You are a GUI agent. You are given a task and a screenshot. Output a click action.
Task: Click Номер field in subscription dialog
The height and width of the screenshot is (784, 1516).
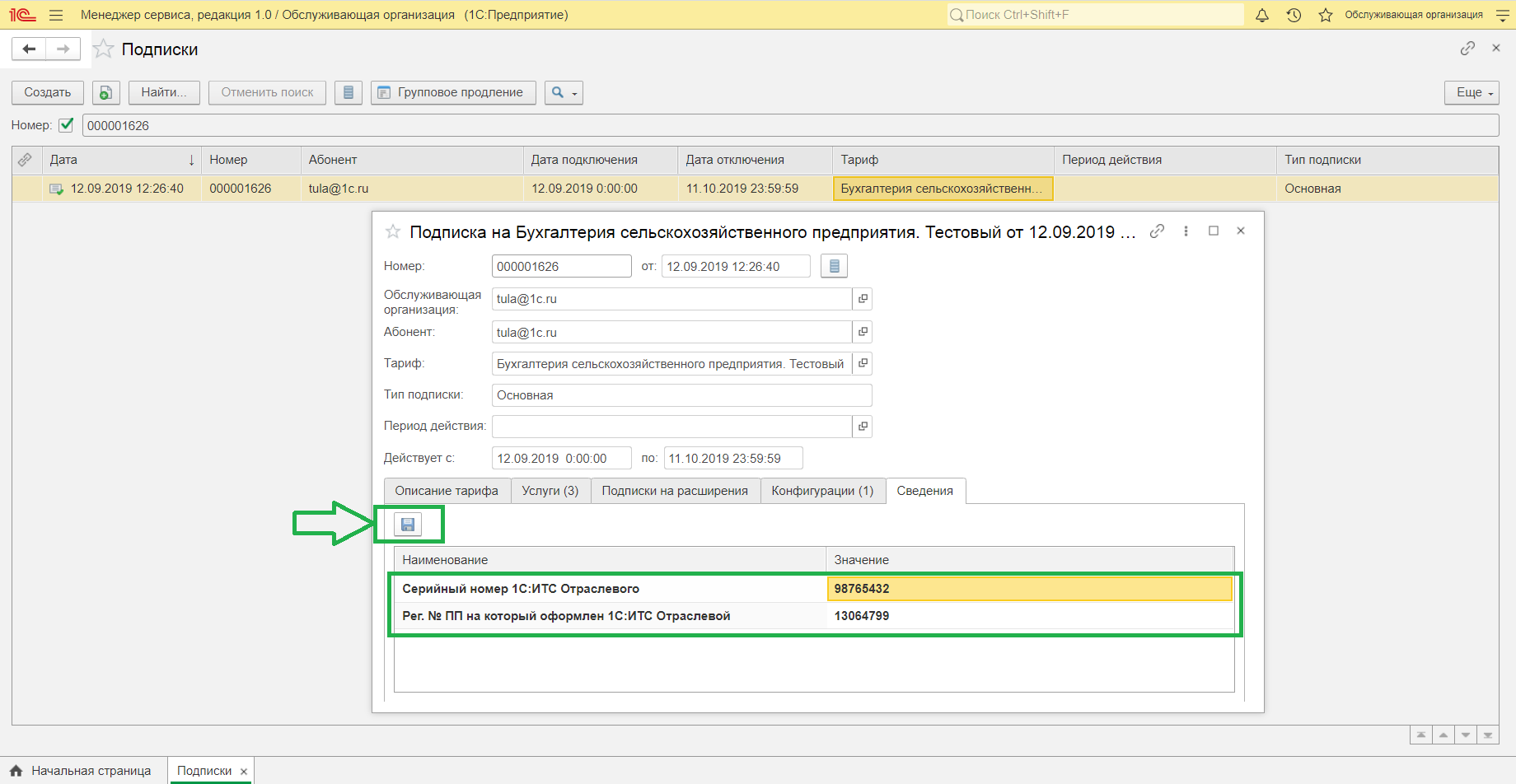[x=562, y=266]
